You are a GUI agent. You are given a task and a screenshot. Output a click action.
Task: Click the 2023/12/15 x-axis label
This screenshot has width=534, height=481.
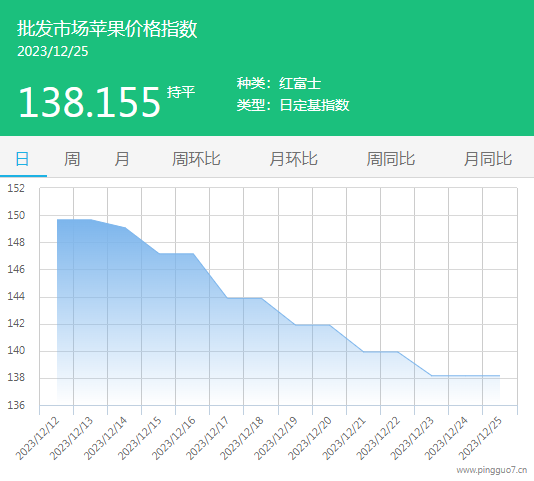point(139,438)
